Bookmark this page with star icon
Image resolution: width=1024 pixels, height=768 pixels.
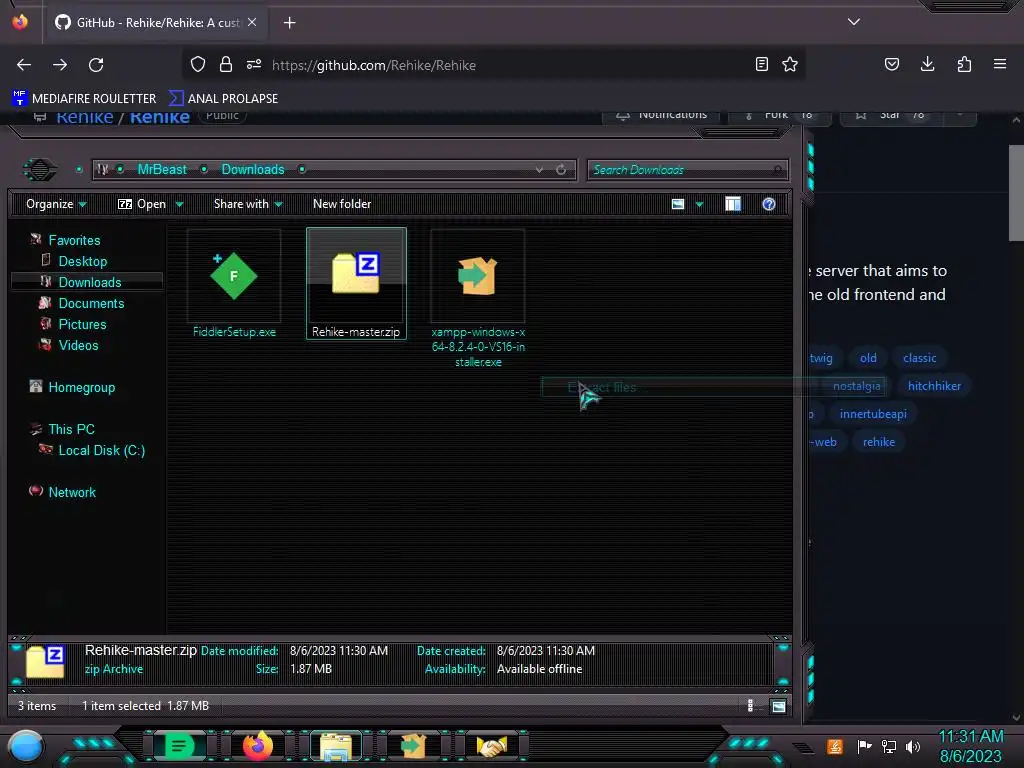(x=790, y=64)
